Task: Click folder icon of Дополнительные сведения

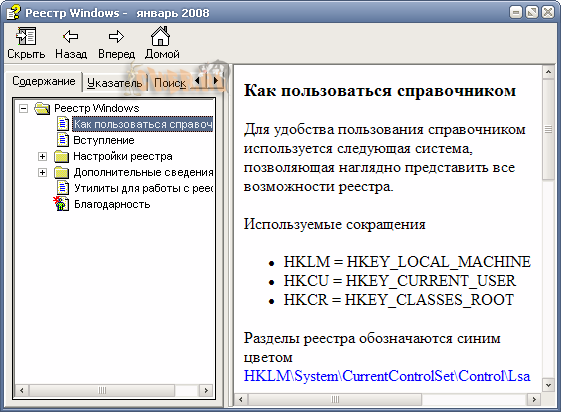Action: [x=62, y=172]
